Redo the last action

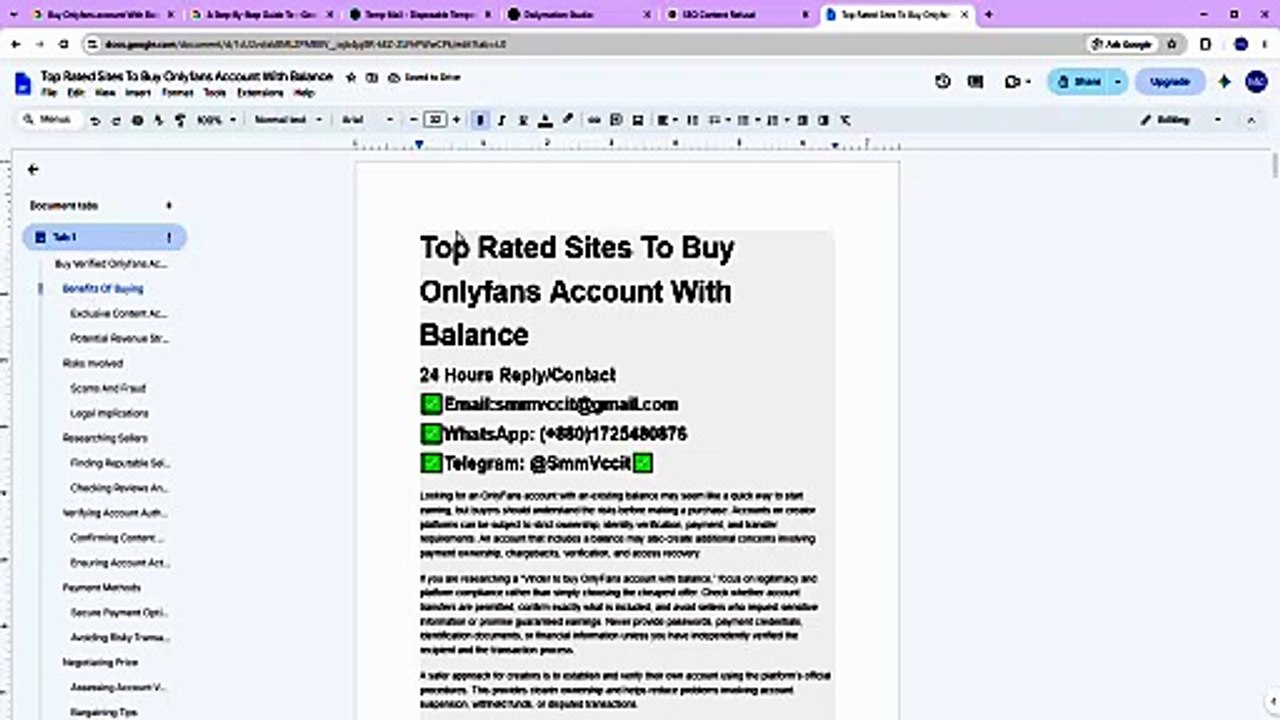[116, 120]
